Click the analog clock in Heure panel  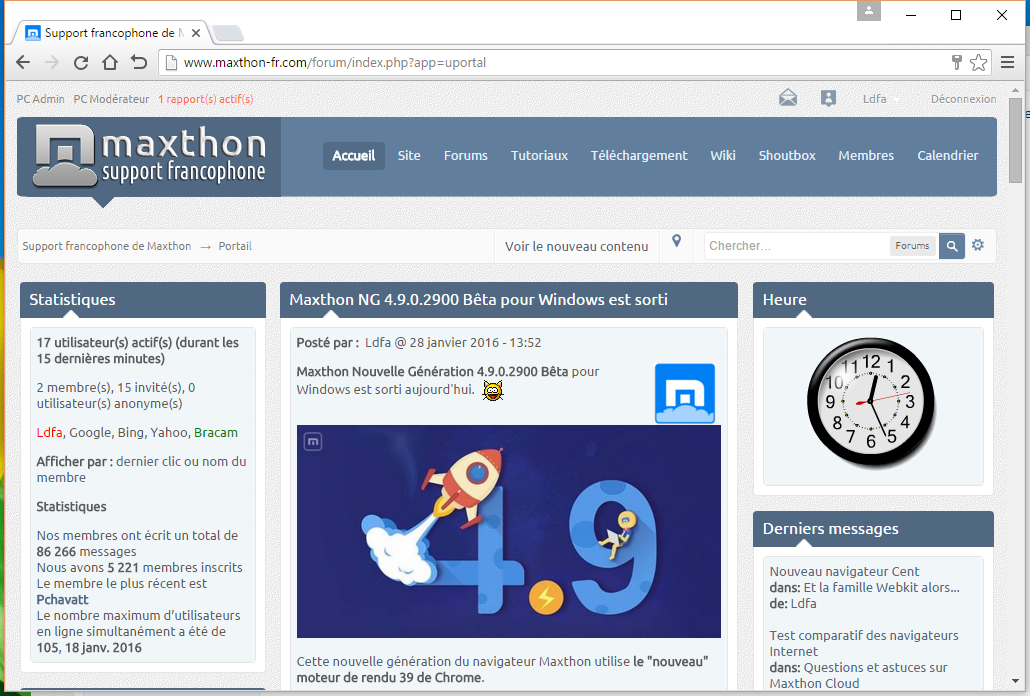tap(871, 402)
